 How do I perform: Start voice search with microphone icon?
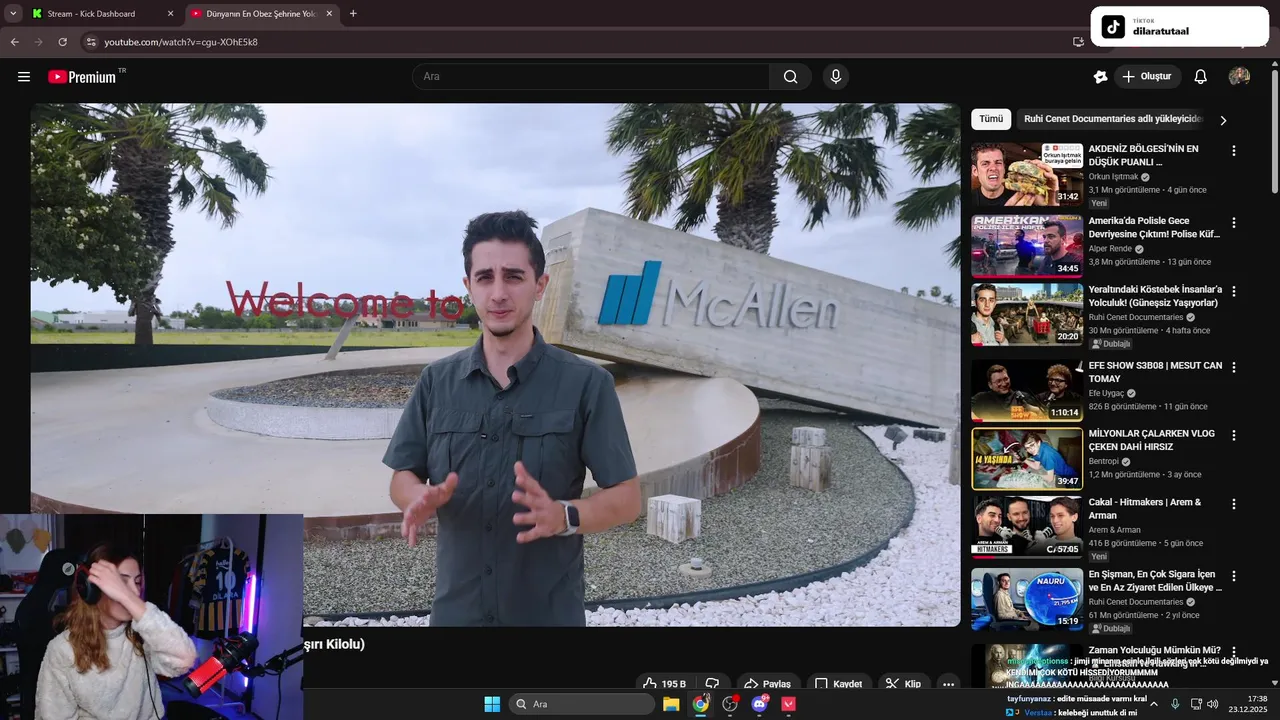point(836,77)
